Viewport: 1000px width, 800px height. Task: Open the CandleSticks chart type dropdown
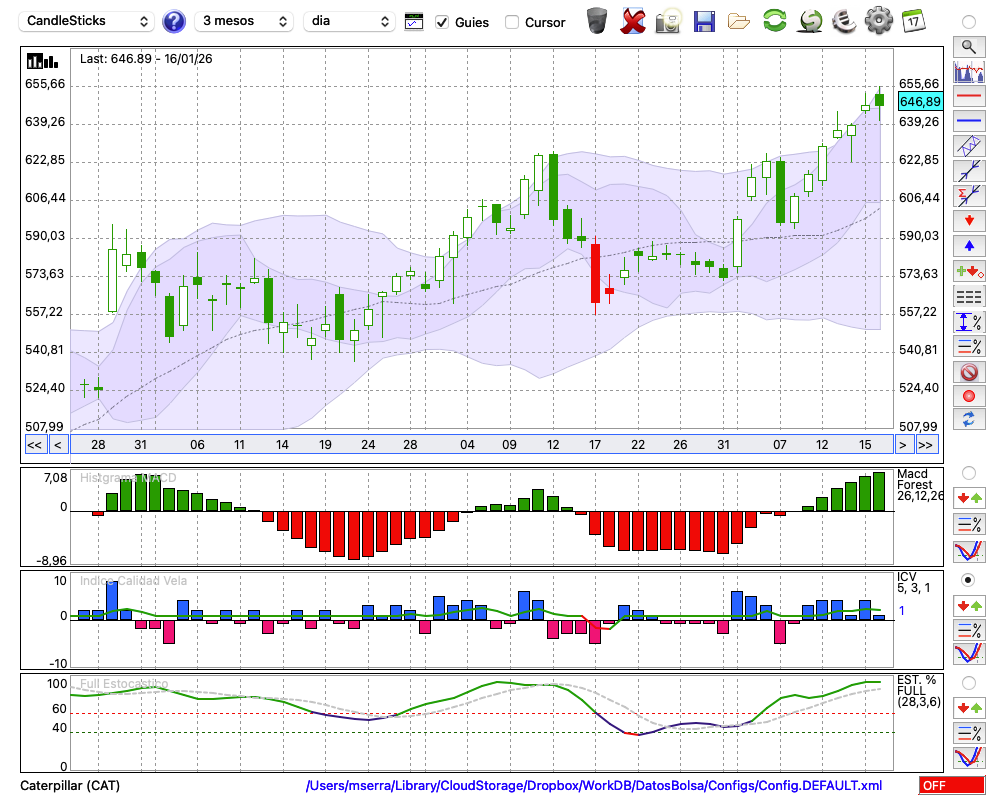tap(87, 21)
